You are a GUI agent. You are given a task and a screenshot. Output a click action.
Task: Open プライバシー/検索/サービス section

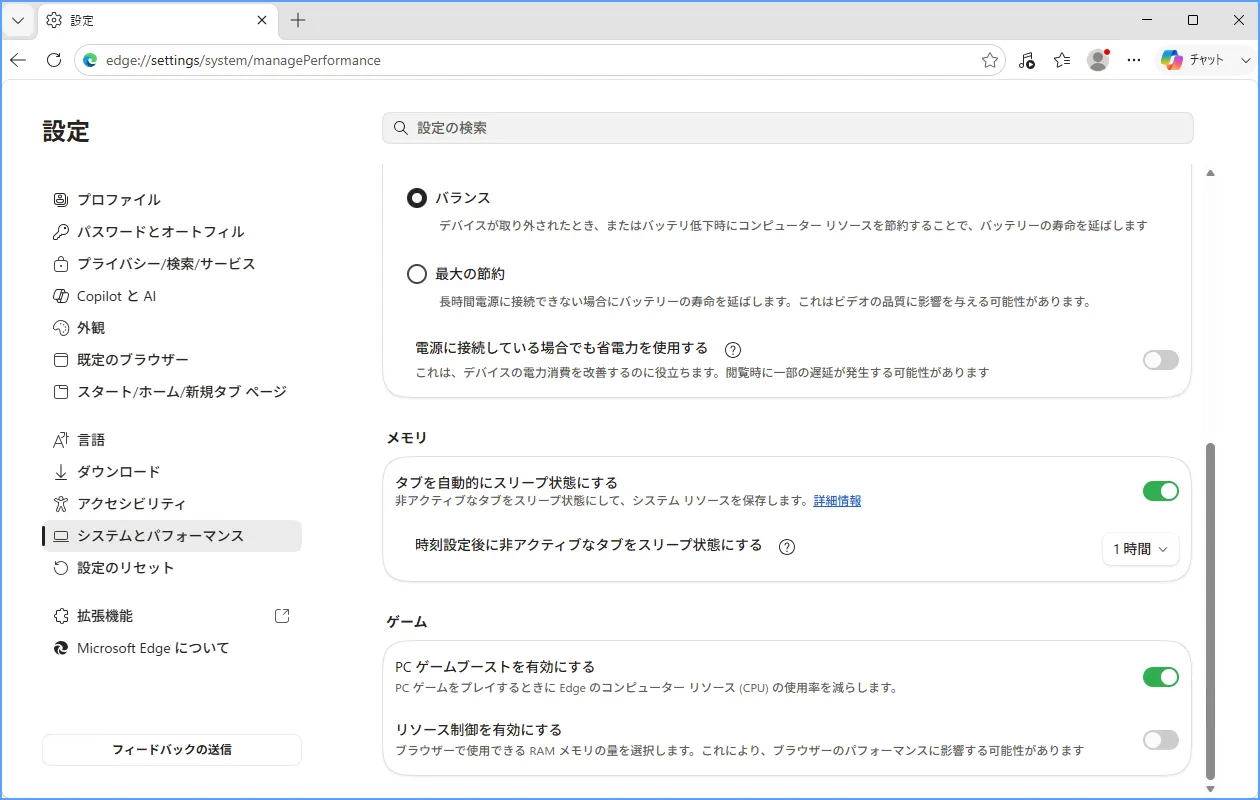click(172, 264)
